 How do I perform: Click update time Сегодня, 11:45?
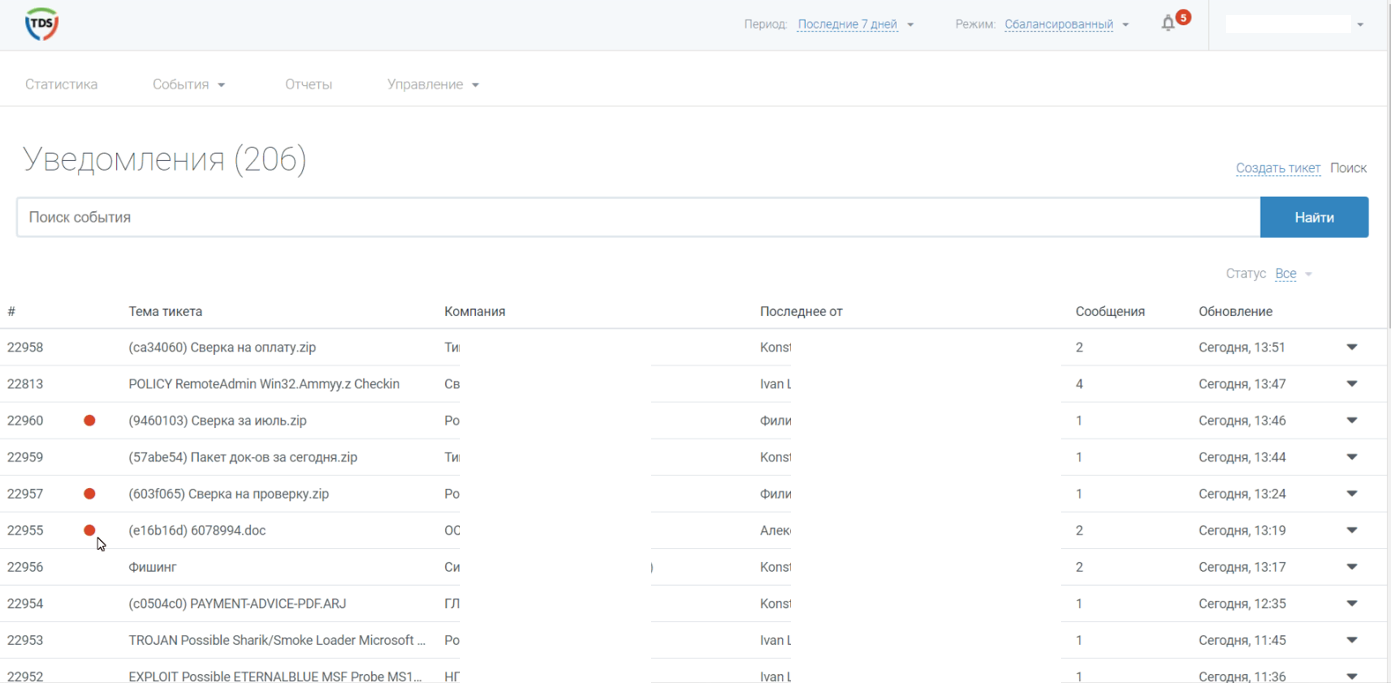tap(1242, 640)
